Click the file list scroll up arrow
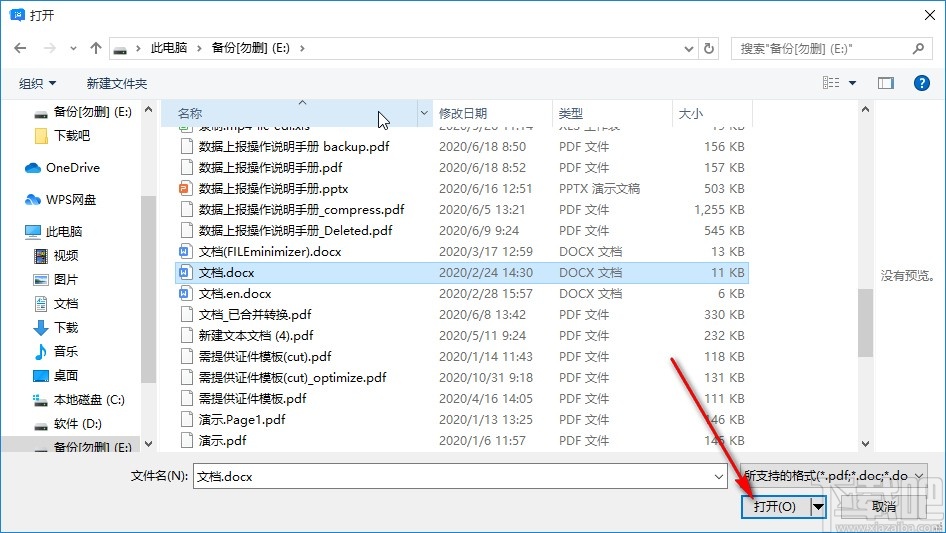Screen dimensions: 946x533 click(x=865, y=110)
